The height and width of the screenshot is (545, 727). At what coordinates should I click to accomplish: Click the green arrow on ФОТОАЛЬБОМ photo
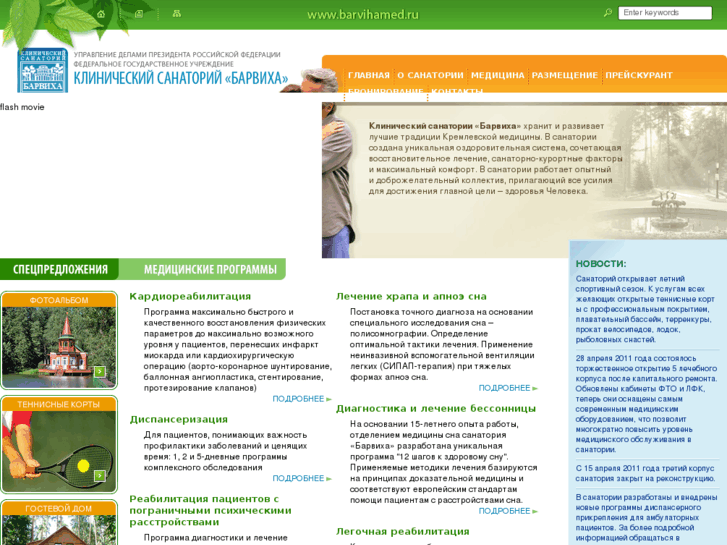click(99, 372)
